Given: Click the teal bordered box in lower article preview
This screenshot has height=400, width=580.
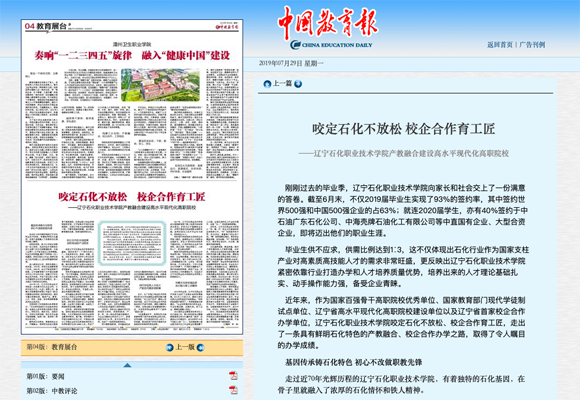Looking at the screenshot, I should tap(132, 243).
